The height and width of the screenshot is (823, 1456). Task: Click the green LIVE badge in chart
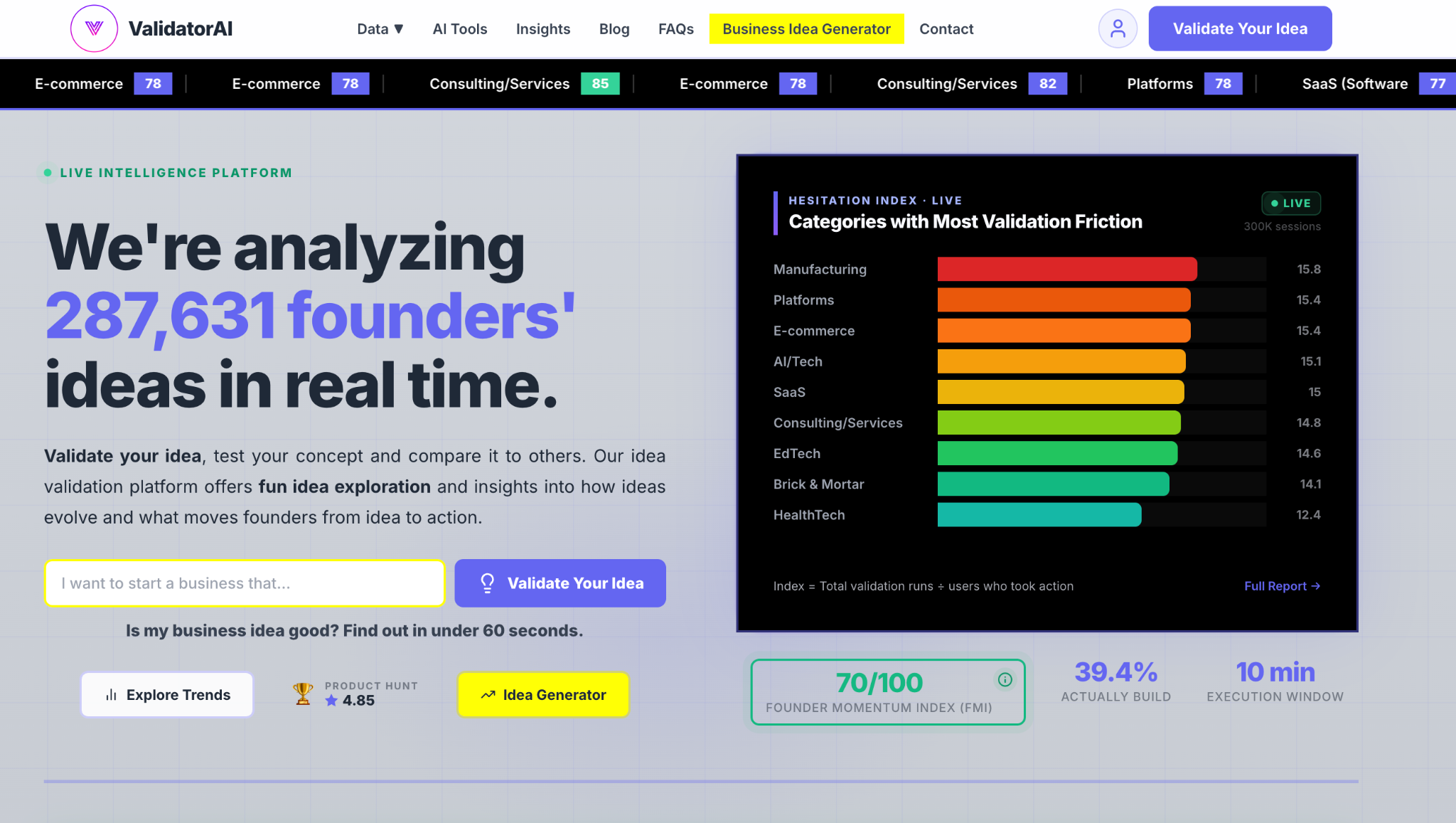[x=1291, y=203]
